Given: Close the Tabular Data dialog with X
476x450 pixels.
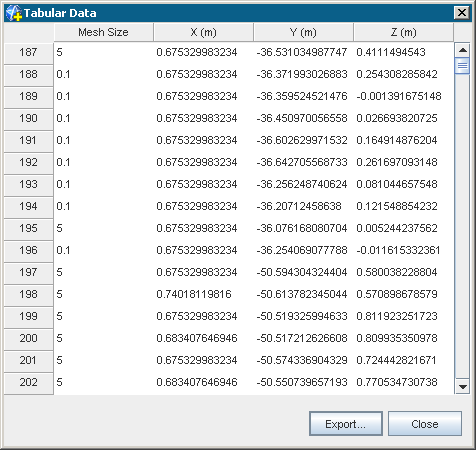Looking at the screenshot, I should 462,13.
